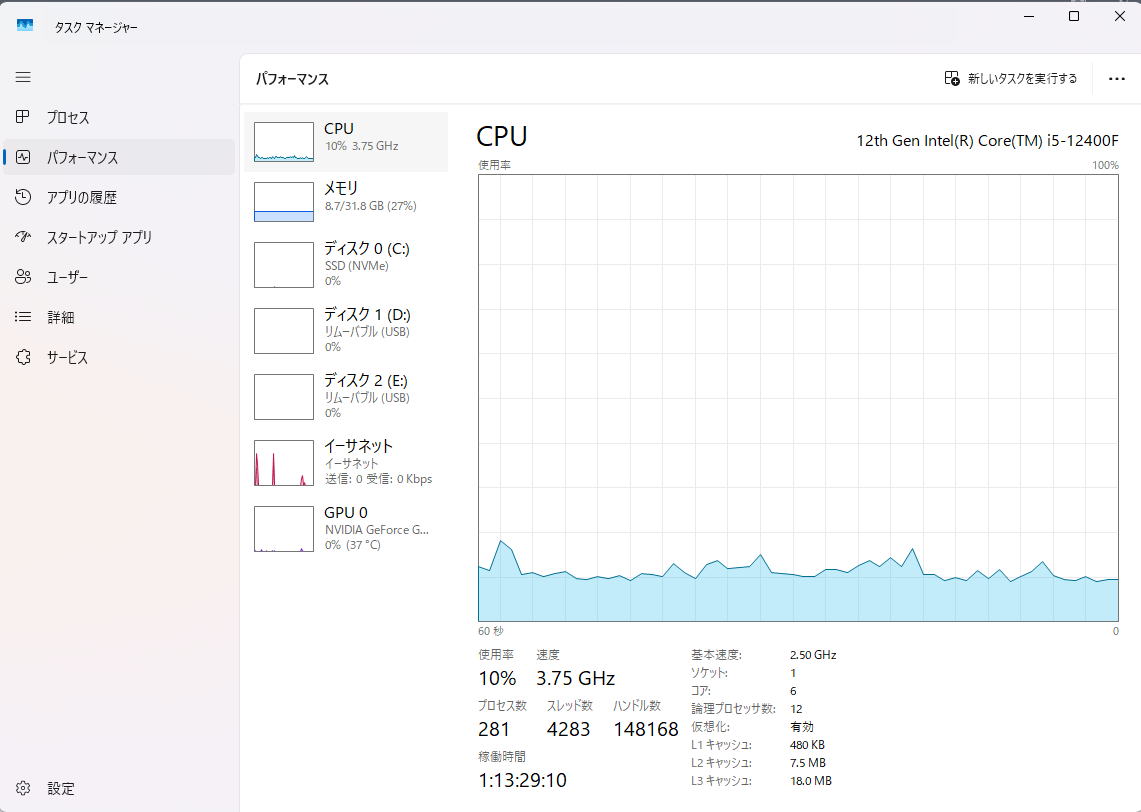Show ディスク 0 (C:) SSD graph
The height and width of the screenshot is (812, 1141).
coord(346,264)
